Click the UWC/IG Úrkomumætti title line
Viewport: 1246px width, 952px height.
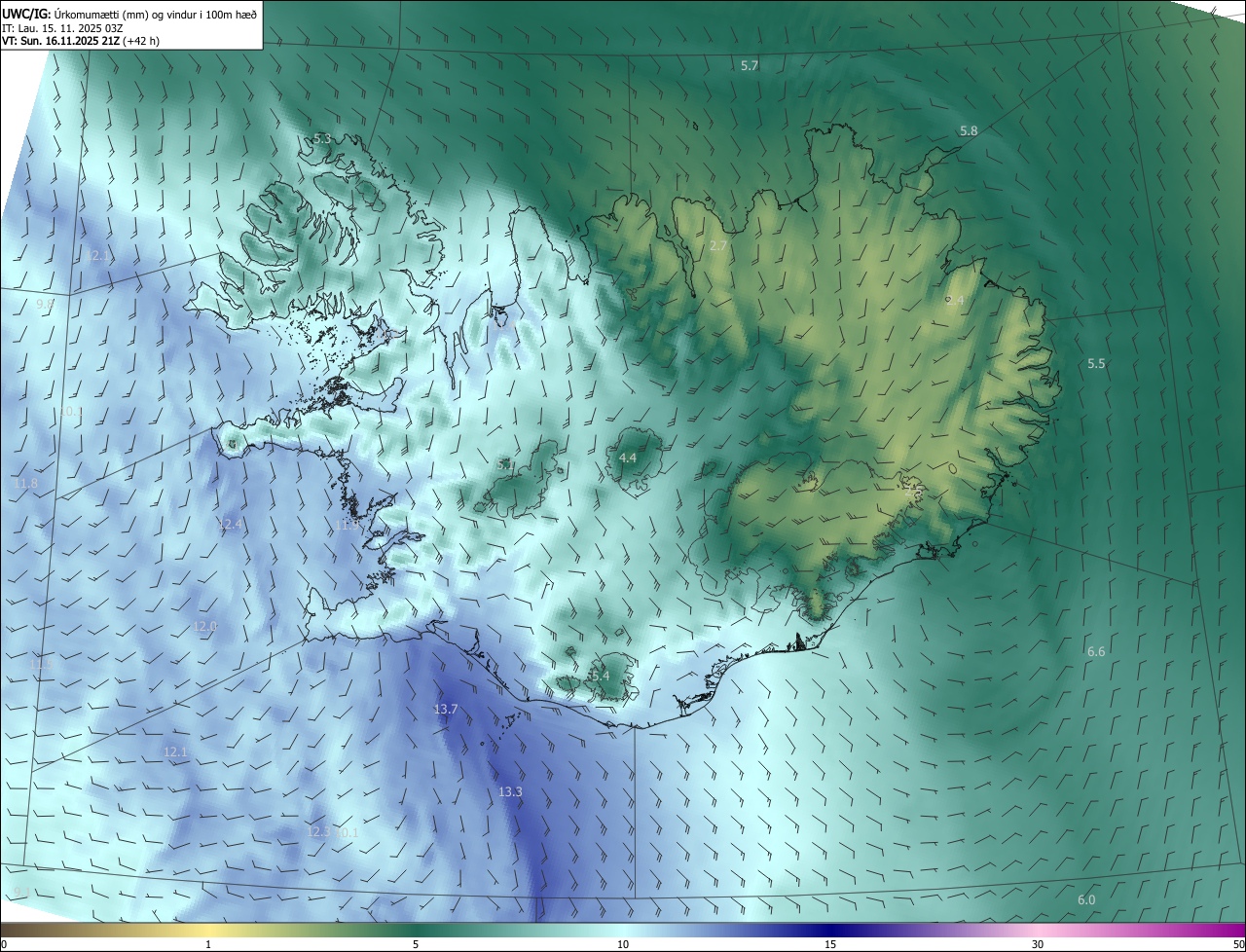[x=129, y=13]
